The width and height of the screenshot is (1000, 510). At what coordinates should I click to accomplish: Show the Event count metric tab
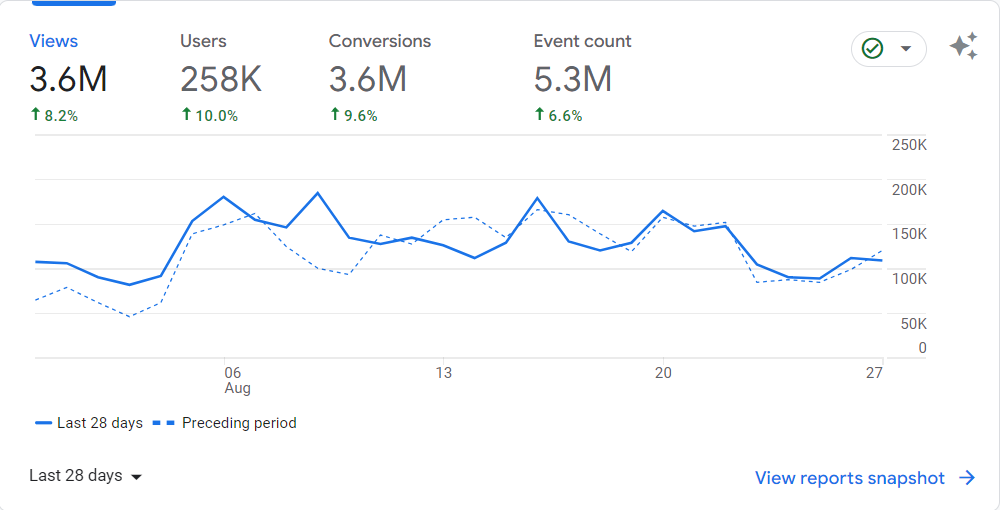tap(582, 41)
